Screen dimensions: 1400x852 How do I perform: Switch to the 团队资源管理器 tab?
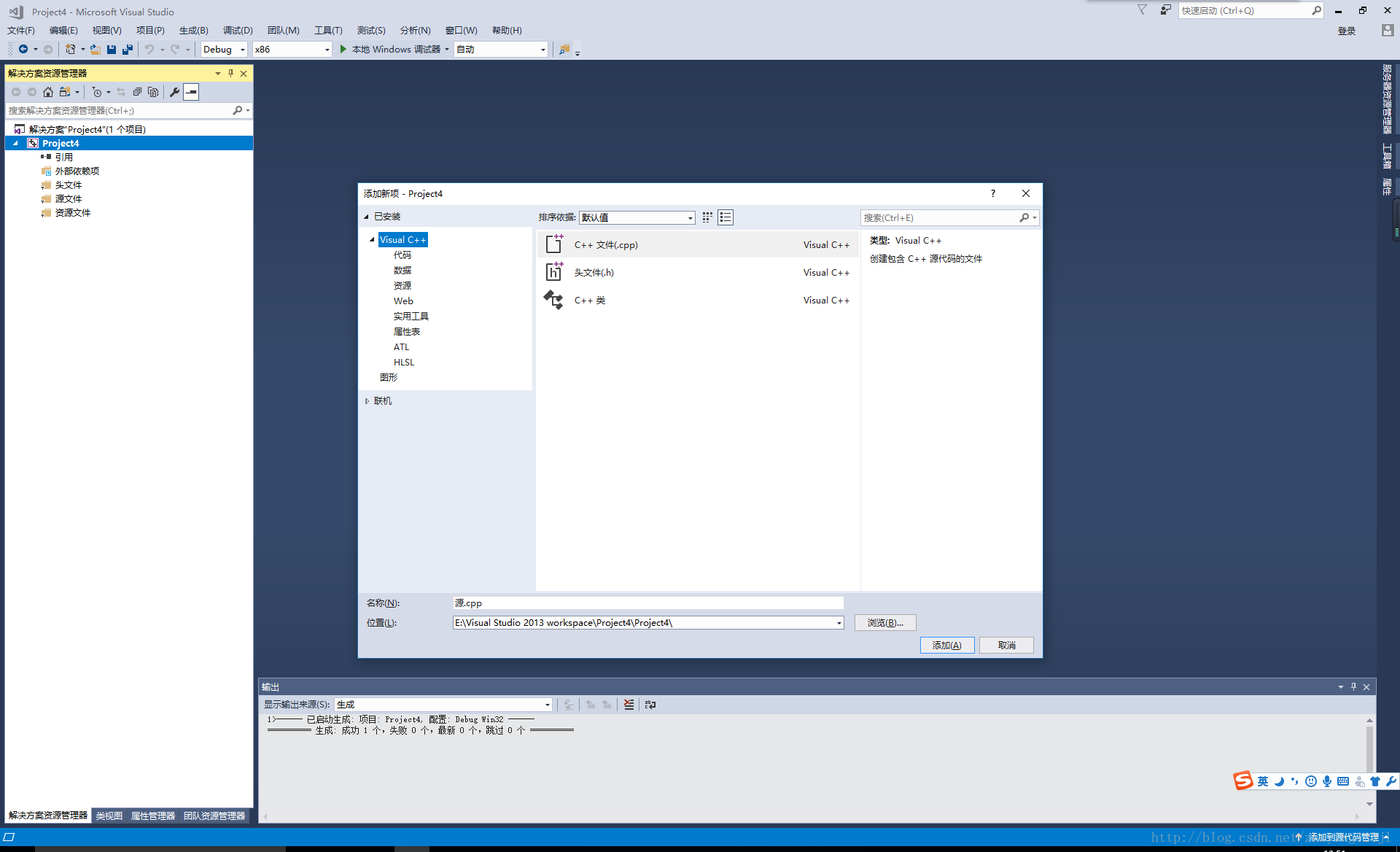click(214, 816)
